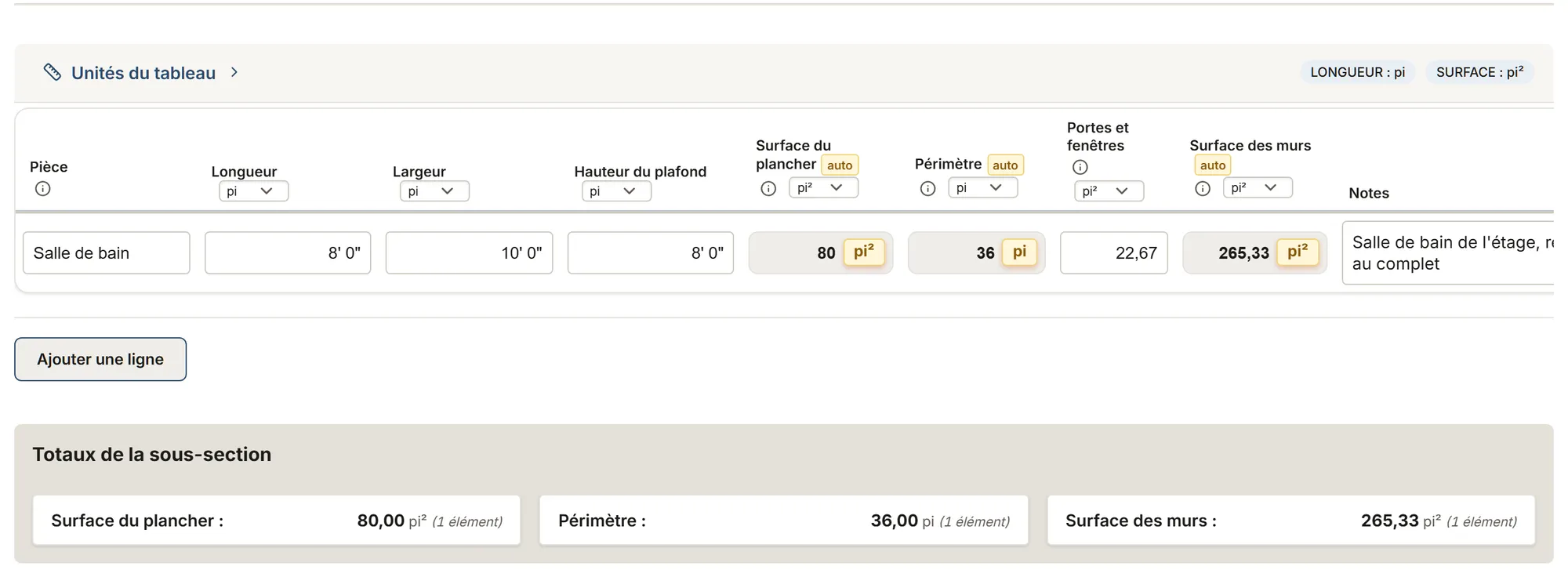
Task: Click the ruler icon beside Unités du tableau
Action: click(x=53, y=72)
